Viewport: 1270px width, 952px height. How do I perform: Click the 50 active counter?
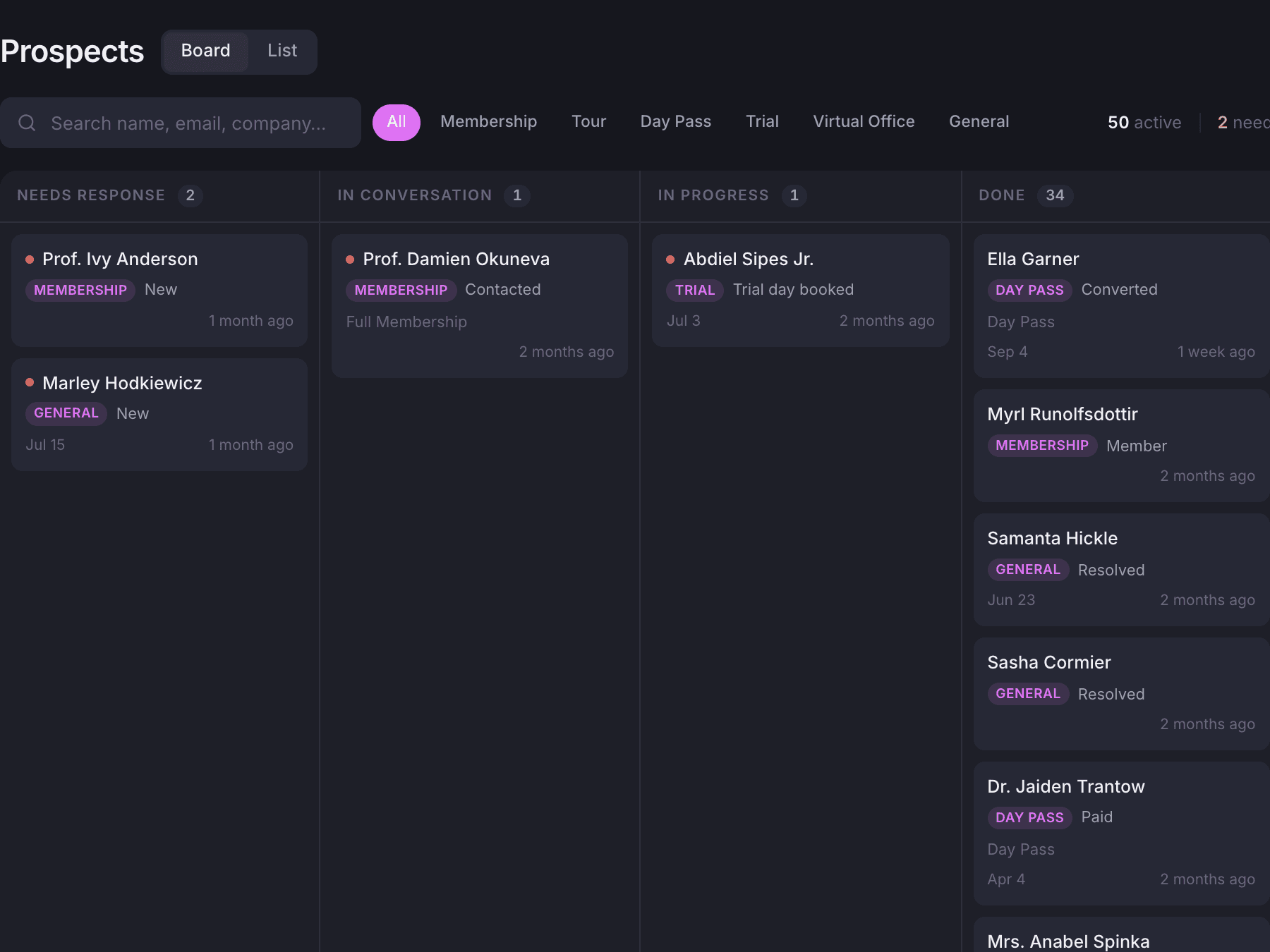tap(1144, 123)
